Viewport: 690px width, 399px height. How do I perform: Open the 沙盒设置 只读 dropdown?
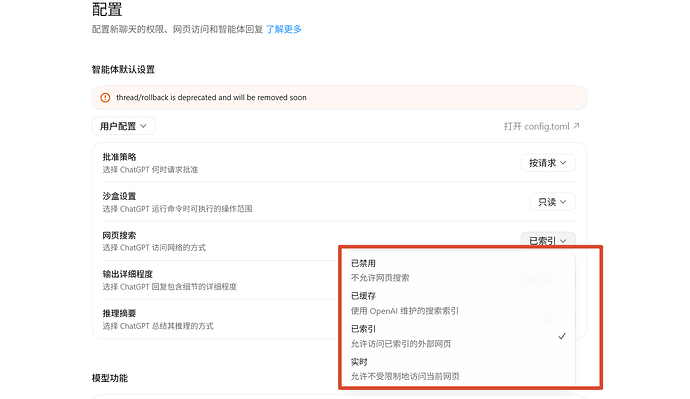tap(553, 202)
